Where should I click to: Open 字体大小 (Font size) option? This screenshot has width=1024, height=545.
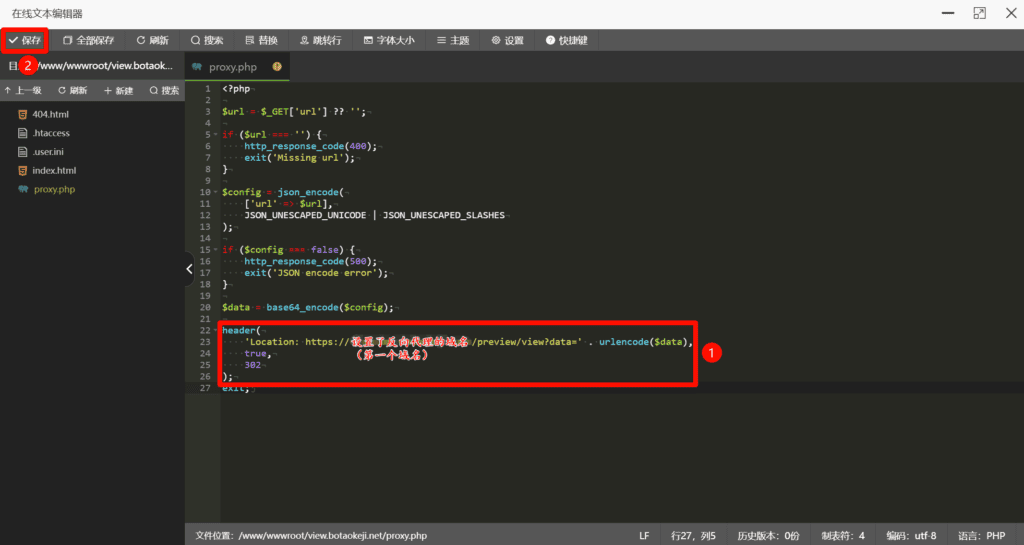pos(389,40)
